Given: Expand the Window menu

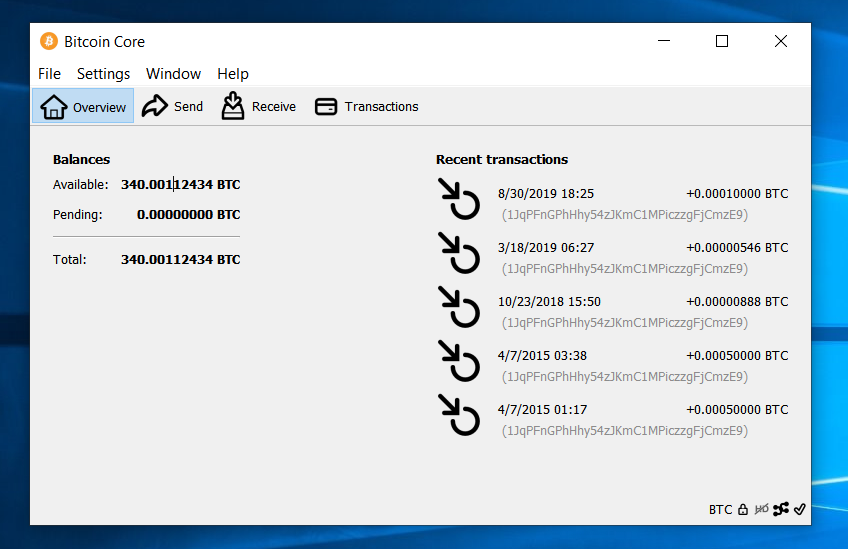Looking at the screenshot, I should click(x=173, y=74).
